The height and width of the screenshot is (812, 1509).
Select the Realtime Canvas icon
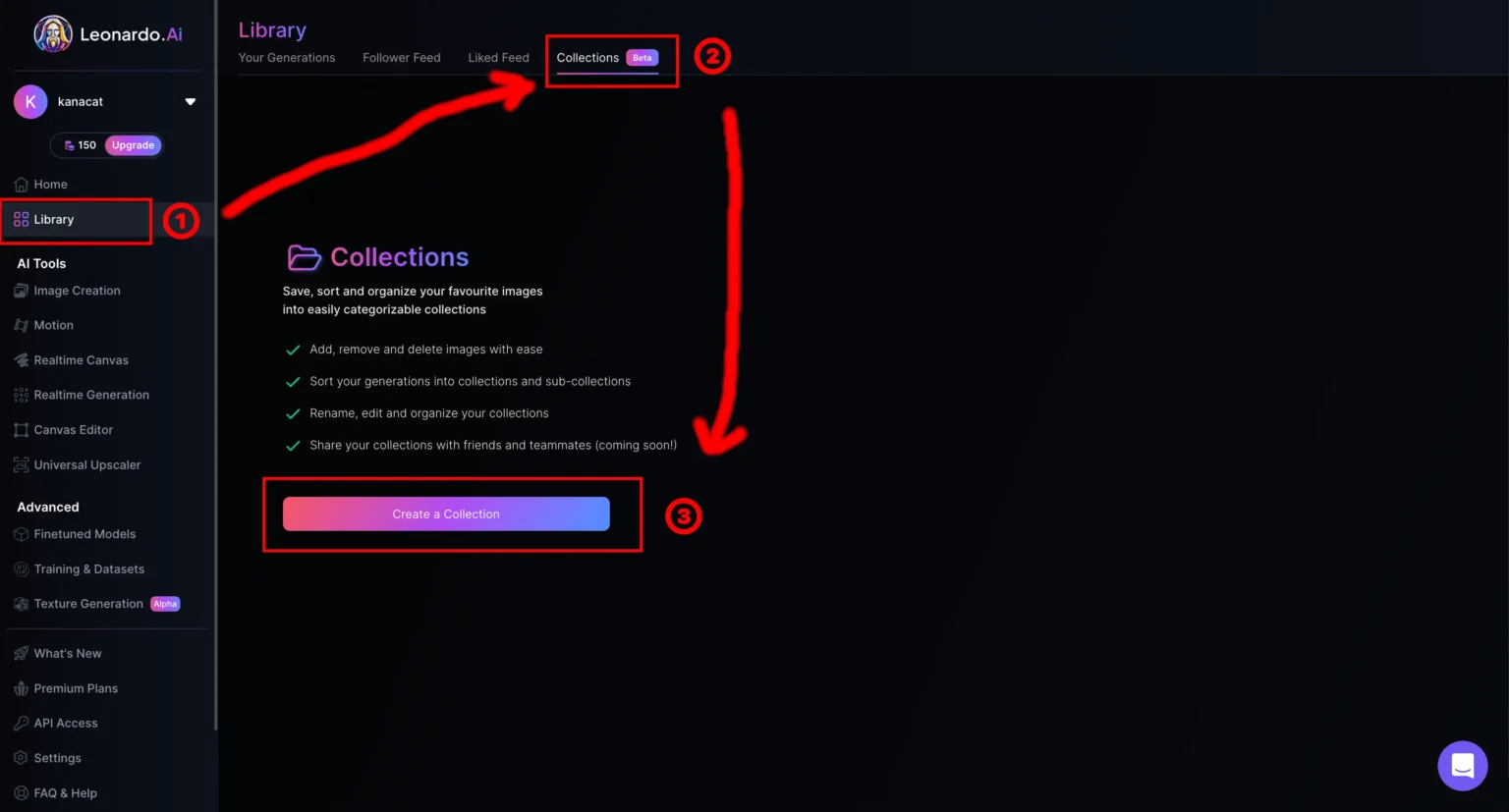(x=21, y=360)
